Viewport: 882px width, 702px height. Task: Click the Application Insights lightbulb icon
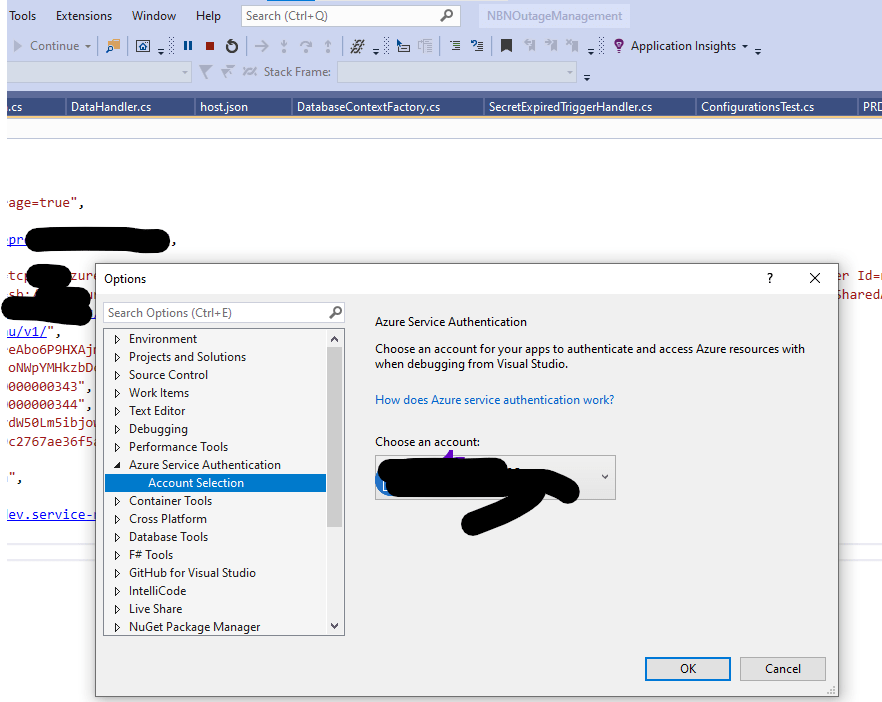[619, 46]
